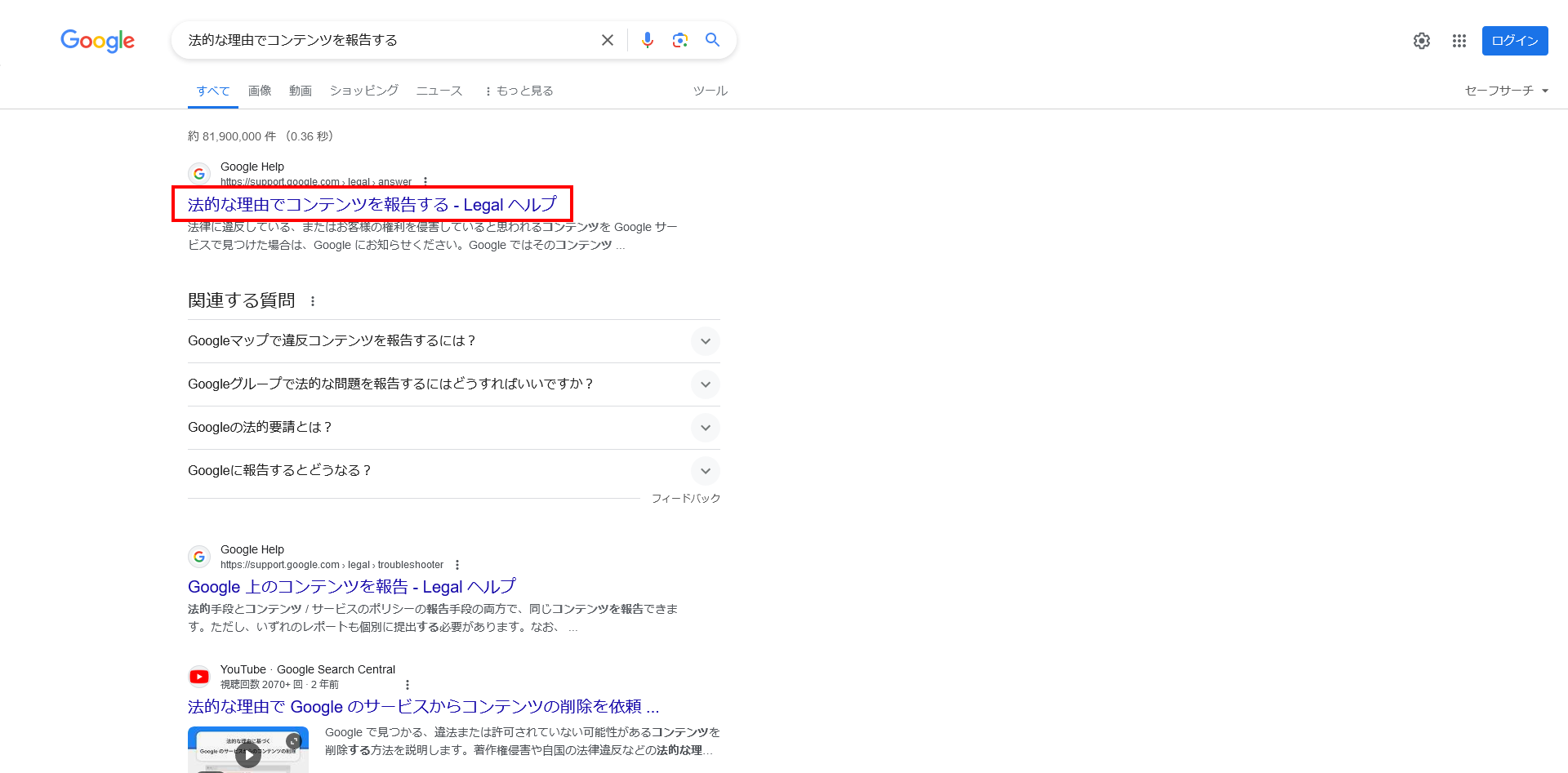Expand Googleグループで法的な問題 question
The image size is (1568, 773).
click(x=454, y=384)
